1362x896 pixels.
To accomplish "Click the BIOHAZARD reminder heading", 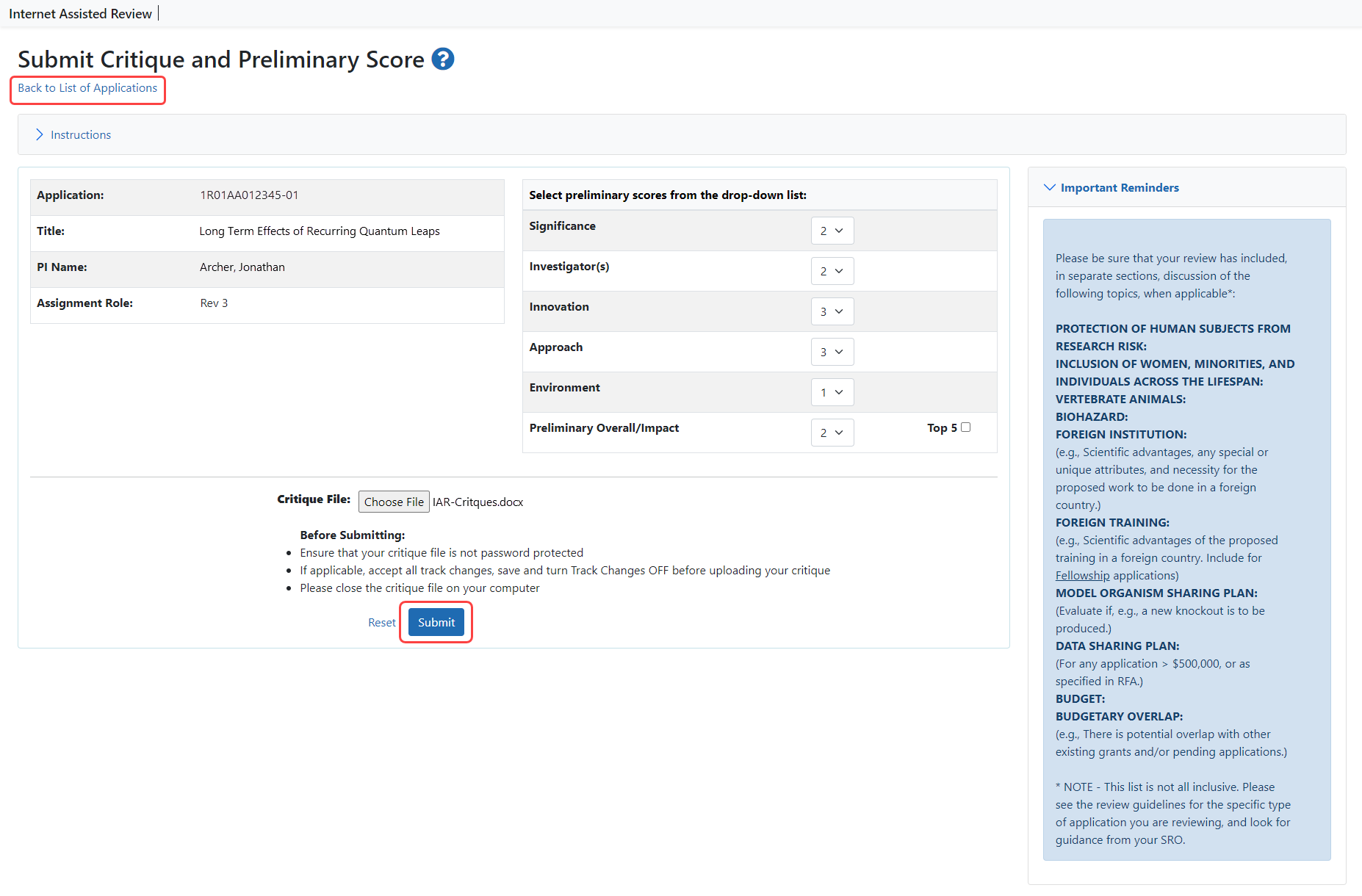I will [x=1092, y=417].
